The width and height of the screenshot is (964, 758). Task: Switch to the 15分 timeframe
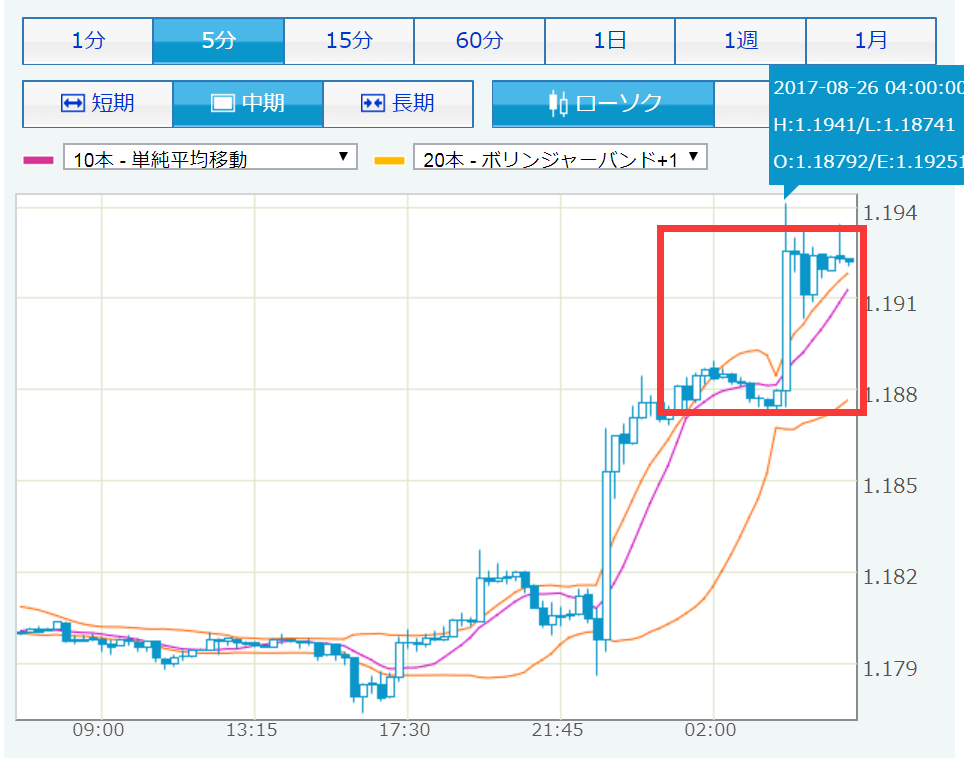click(349, 41)
